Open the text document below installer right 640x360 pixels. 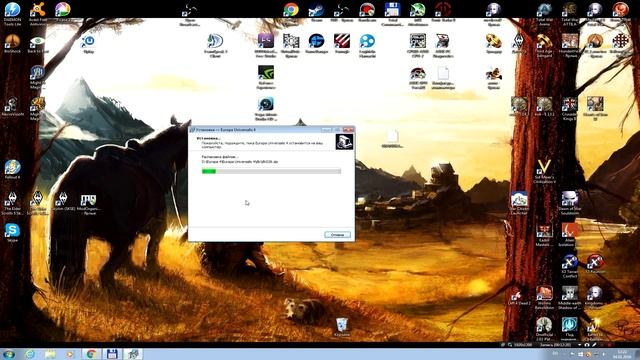[392, 139]
